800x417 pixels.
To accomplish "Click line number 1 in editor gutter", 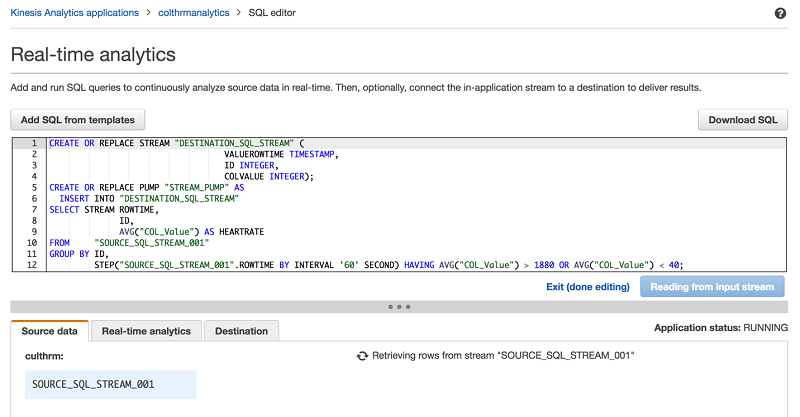I will 33,144.
